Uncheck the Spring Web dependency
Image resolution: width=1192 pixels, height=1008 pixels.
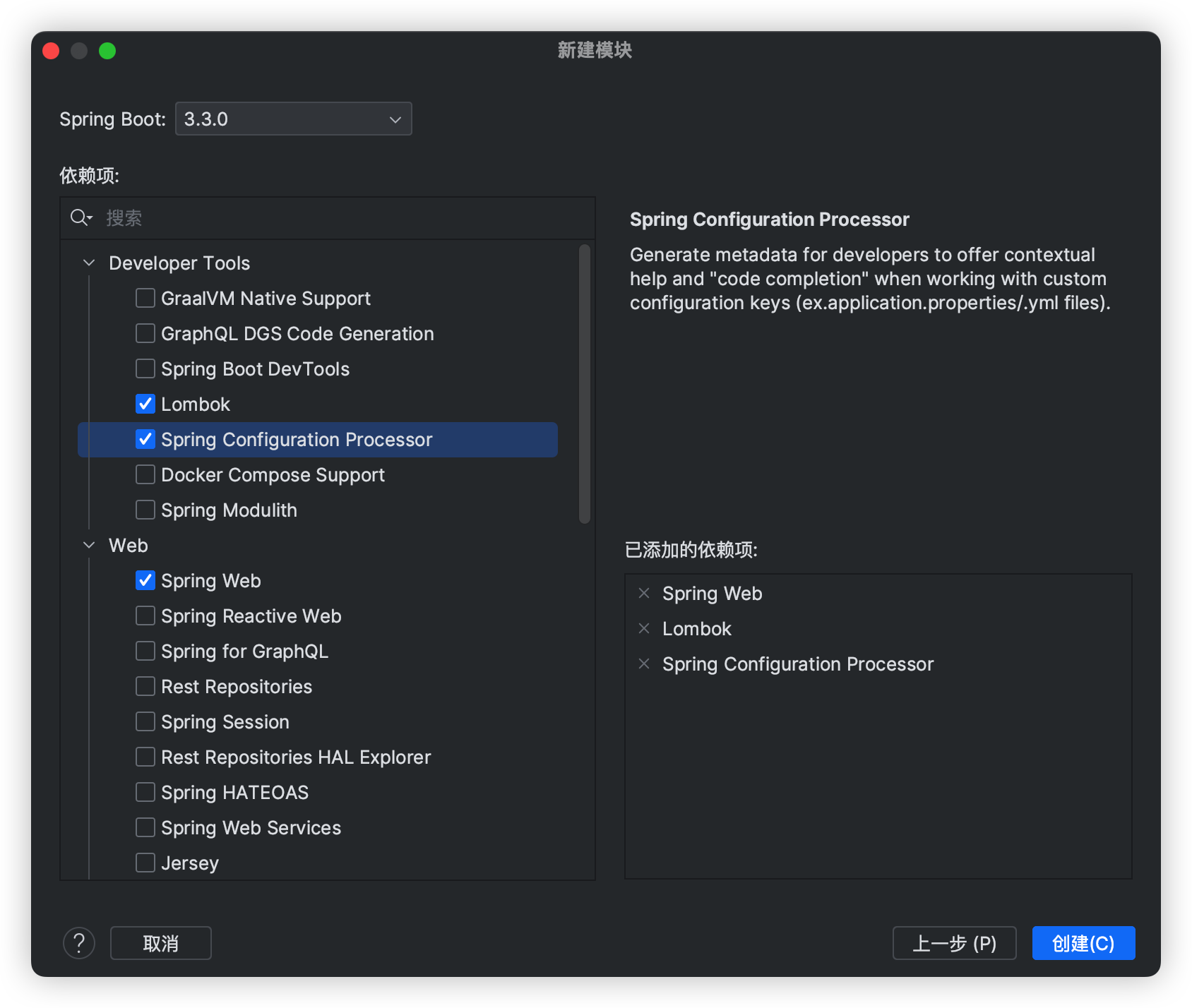tap(145, 580)
